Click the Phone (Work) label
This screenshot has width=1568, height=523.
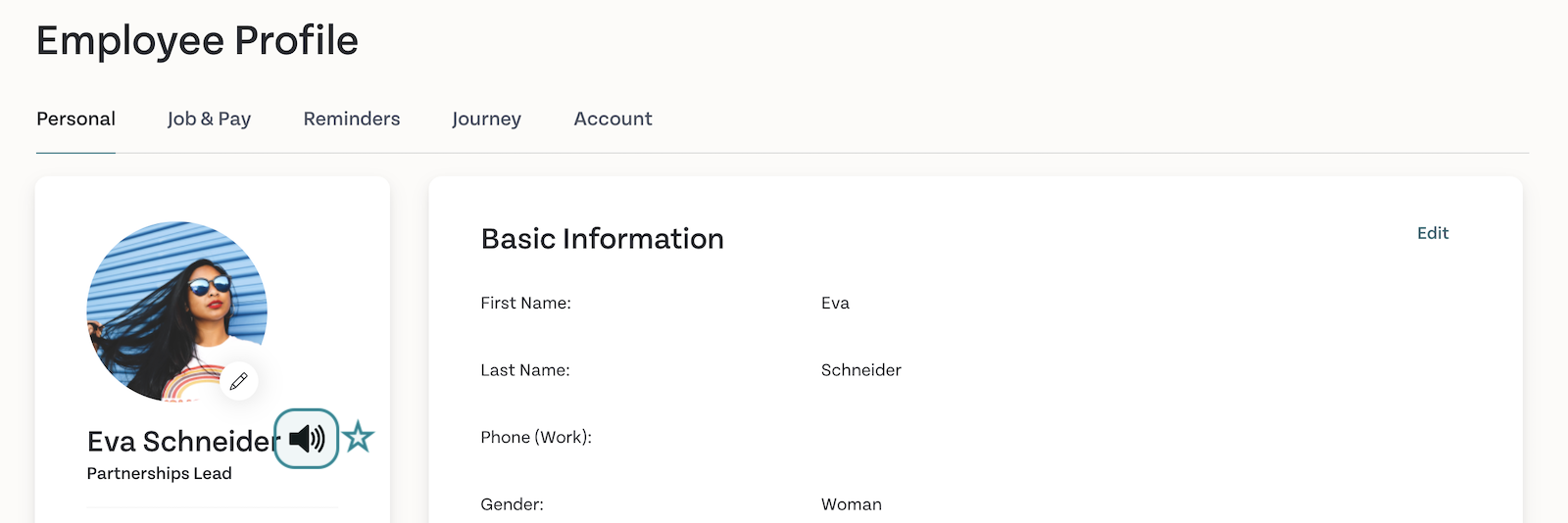(x=536, y=437)
